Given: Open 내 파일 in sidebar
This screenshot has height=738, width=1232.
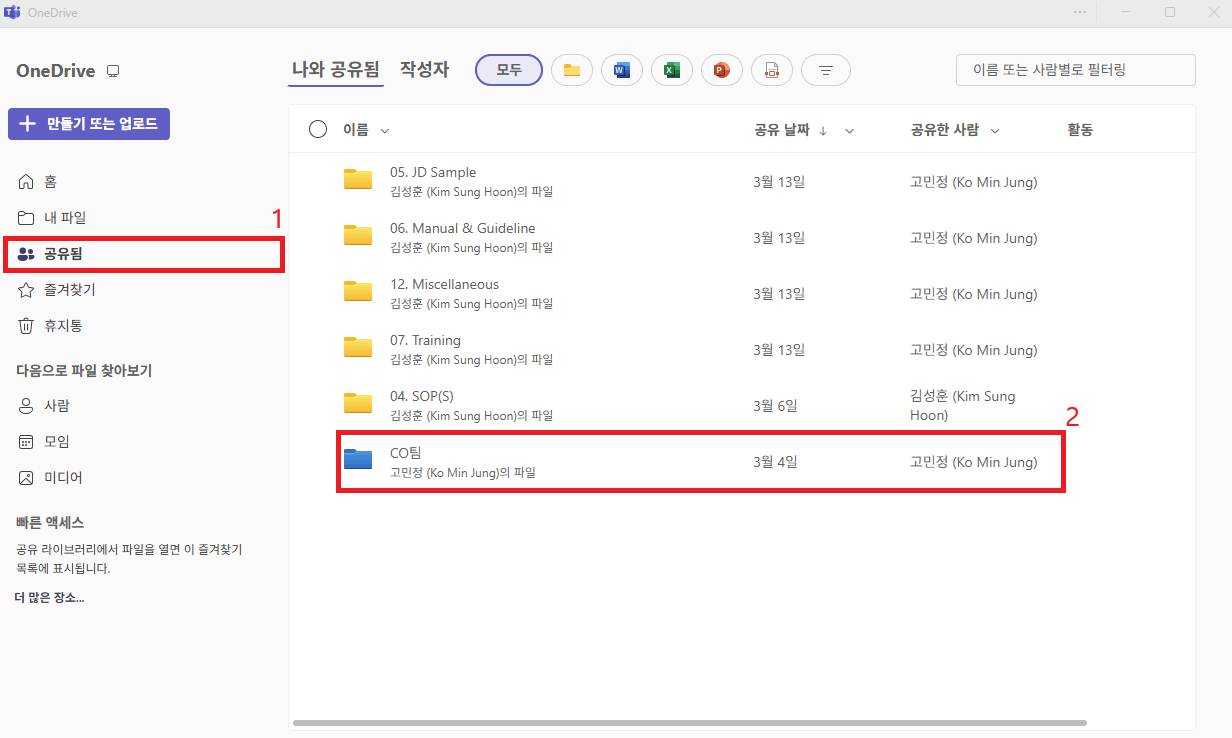Looking at the screenshot, I should tap(52, 218).
